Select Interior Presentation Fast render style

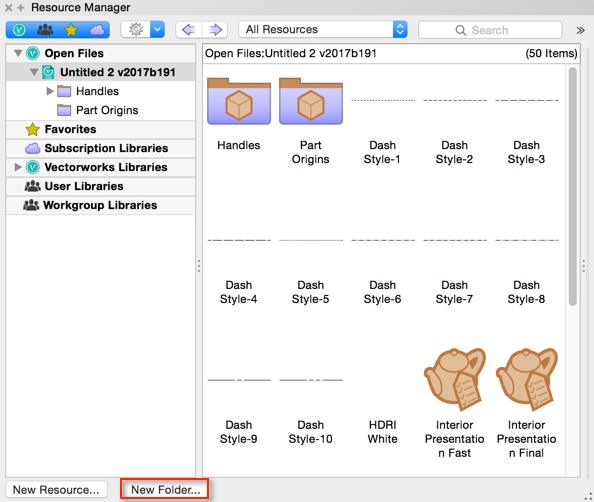[x=455, y=380]
